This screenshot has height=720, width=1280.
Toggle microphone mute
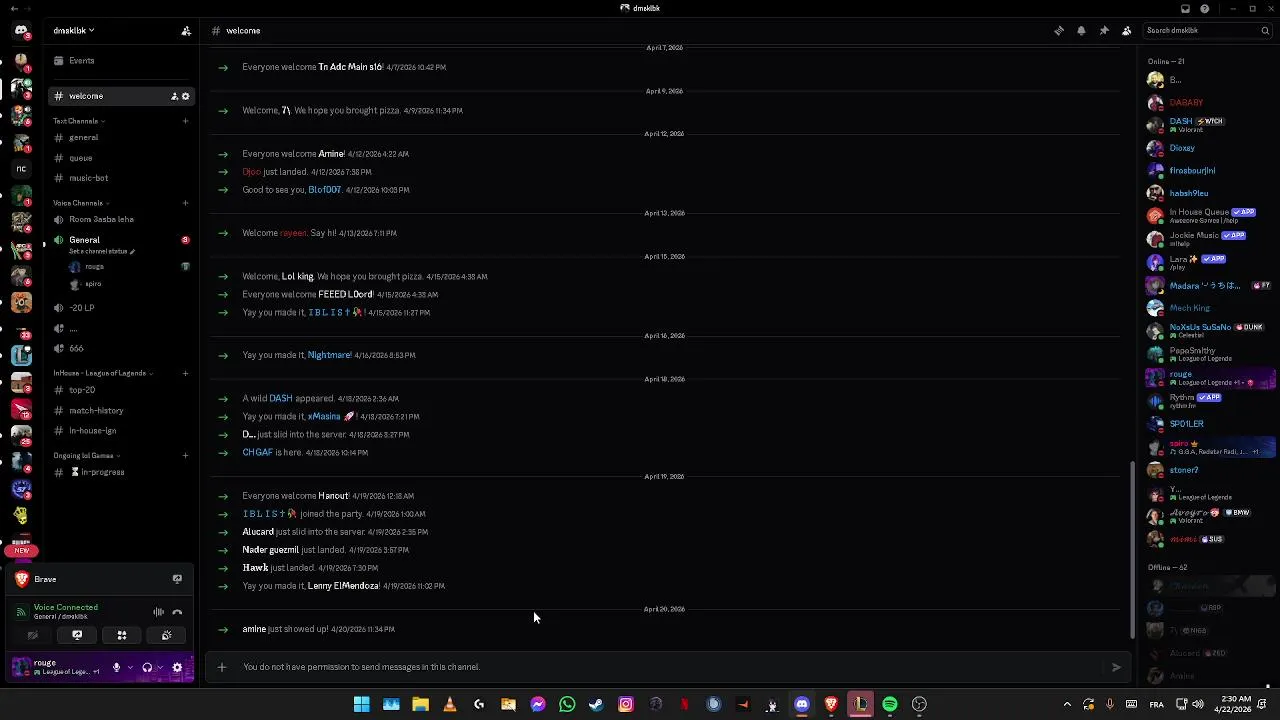[116, 667]
